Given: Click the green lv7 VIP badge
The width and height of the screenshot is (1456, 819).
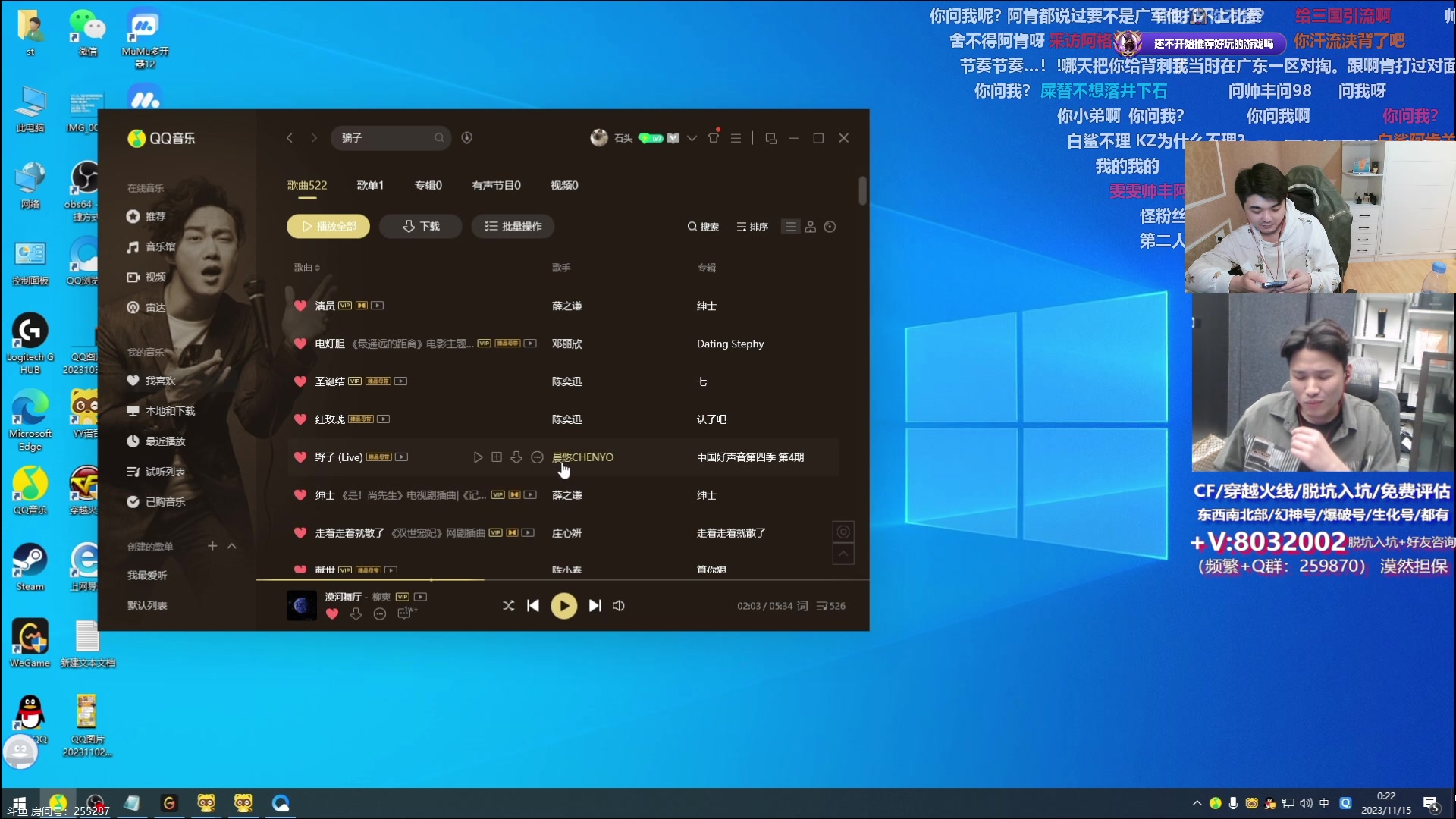Looking at the screenshot, I should (x=651, y=138).
